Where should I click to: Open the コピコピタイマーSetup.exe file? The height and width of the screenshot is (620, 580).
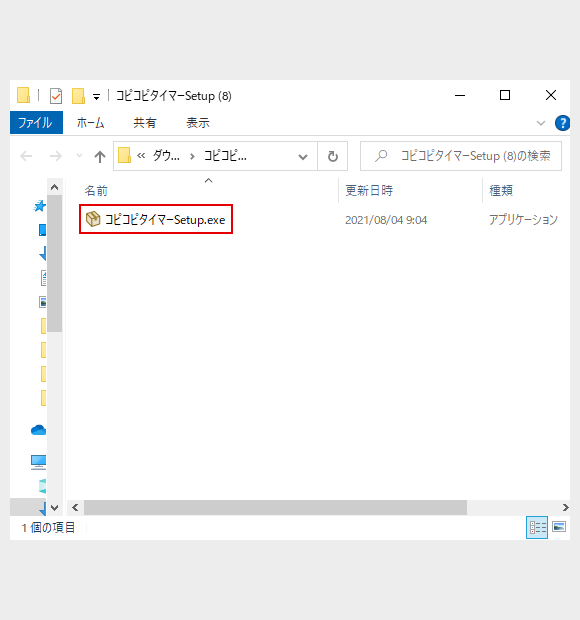click(x=156, y=219)
